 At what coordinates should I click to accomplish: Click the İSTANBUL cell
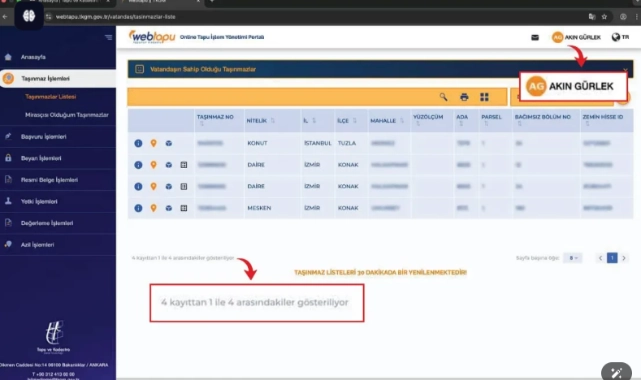(318, 143)
